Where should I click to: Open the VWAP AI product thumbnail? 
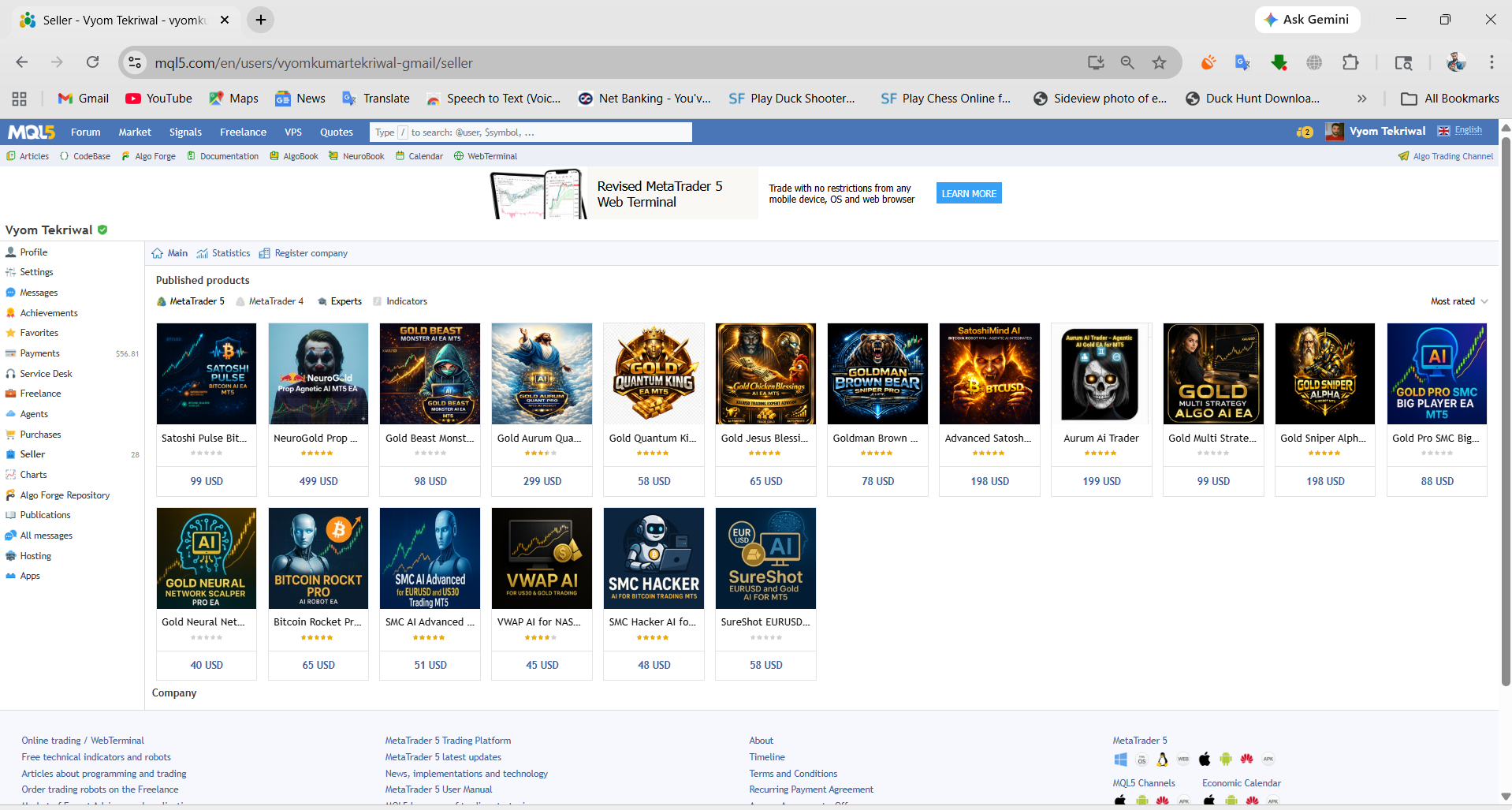click(542, 558)
